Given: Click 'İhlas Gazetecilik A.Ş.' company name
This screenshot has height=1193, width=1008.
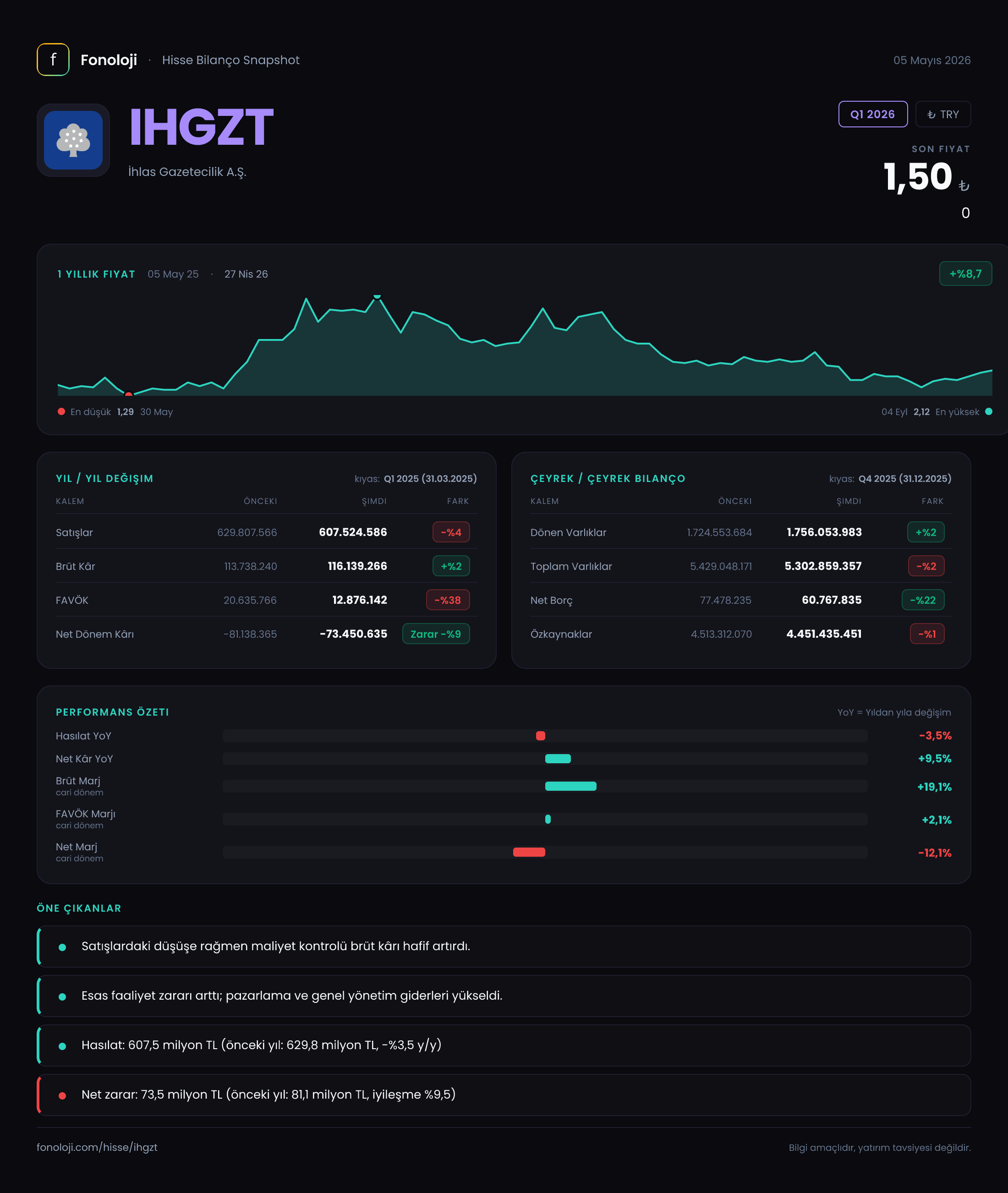Looking at the screenshot, I should 187,171.
